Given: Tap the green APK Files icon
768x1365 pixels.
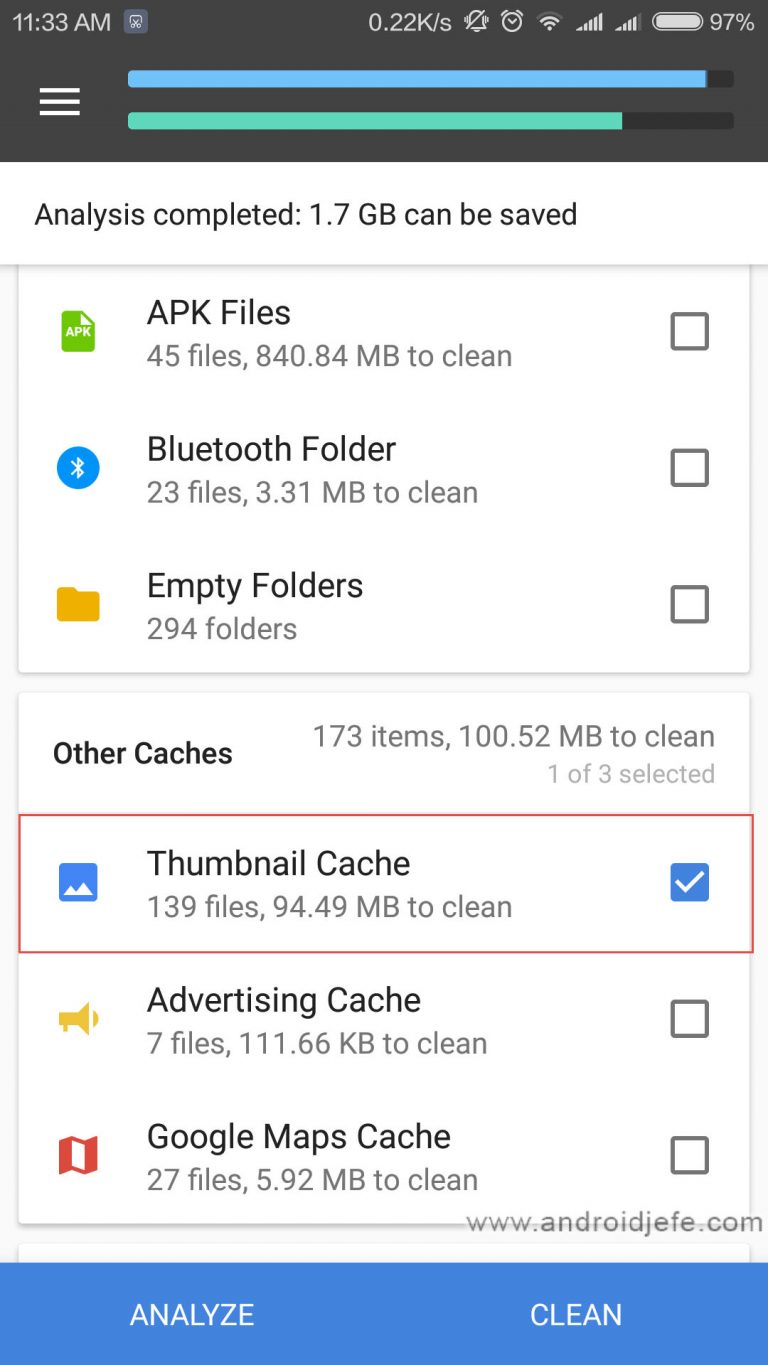Looking at the screenshot, I should tap(78, 331).
